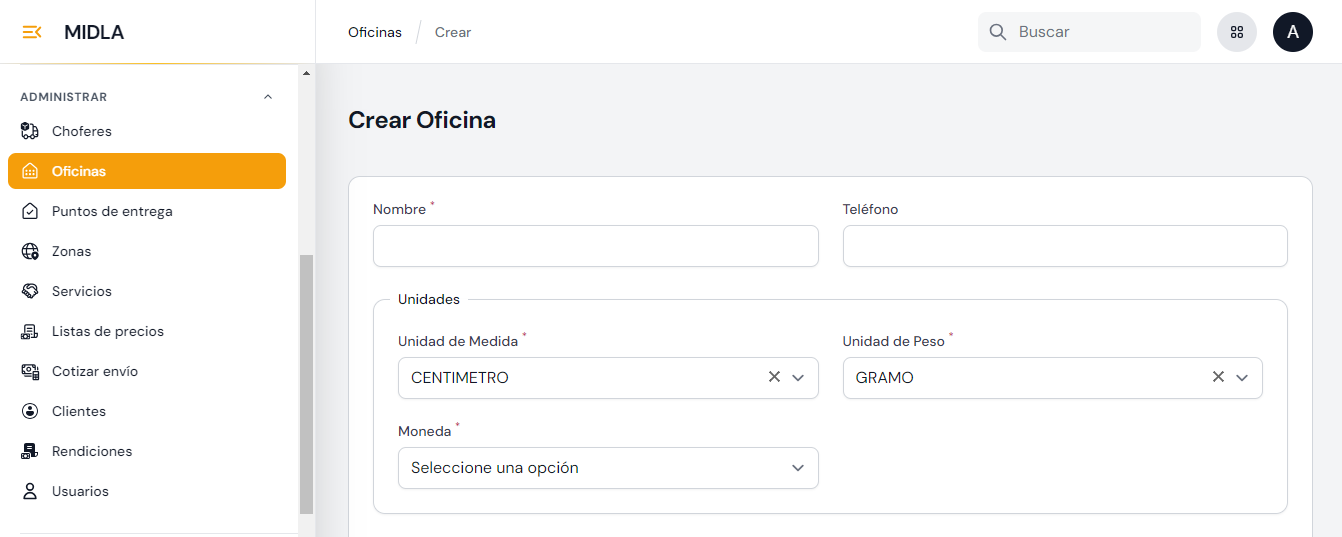Click the Listas de precios icon

point(30,331)
